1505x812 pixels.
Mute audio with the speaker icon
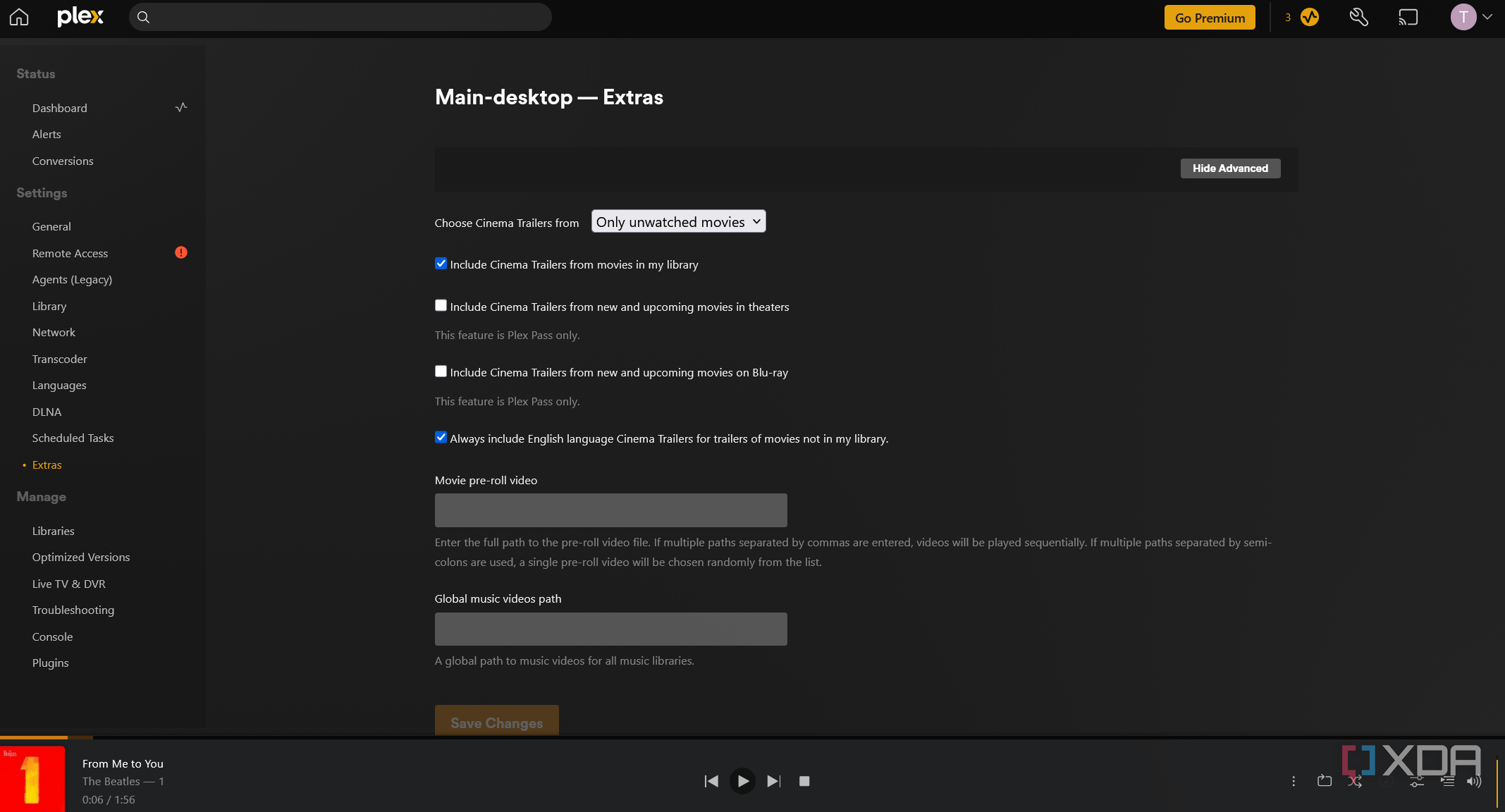coord(1474,781)
